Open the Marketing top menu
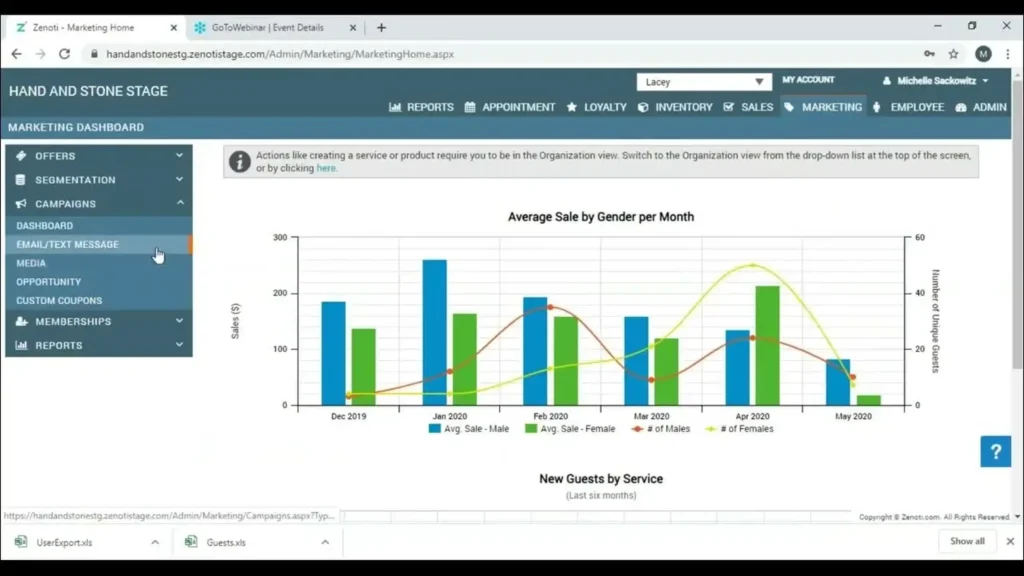The width and height of the screenshot is (1024, 576). (x=823, y=107)
